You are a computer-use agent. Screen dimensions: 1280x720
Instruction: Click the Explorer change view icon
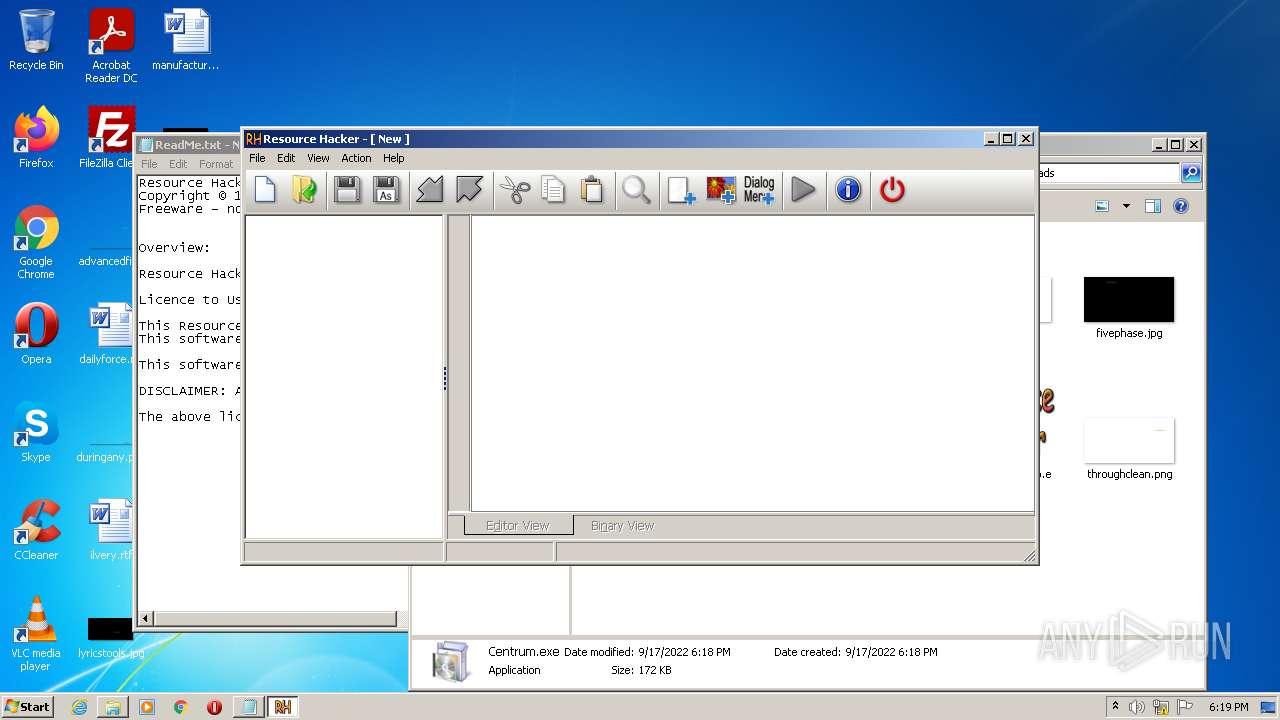tap(1102, 206)
